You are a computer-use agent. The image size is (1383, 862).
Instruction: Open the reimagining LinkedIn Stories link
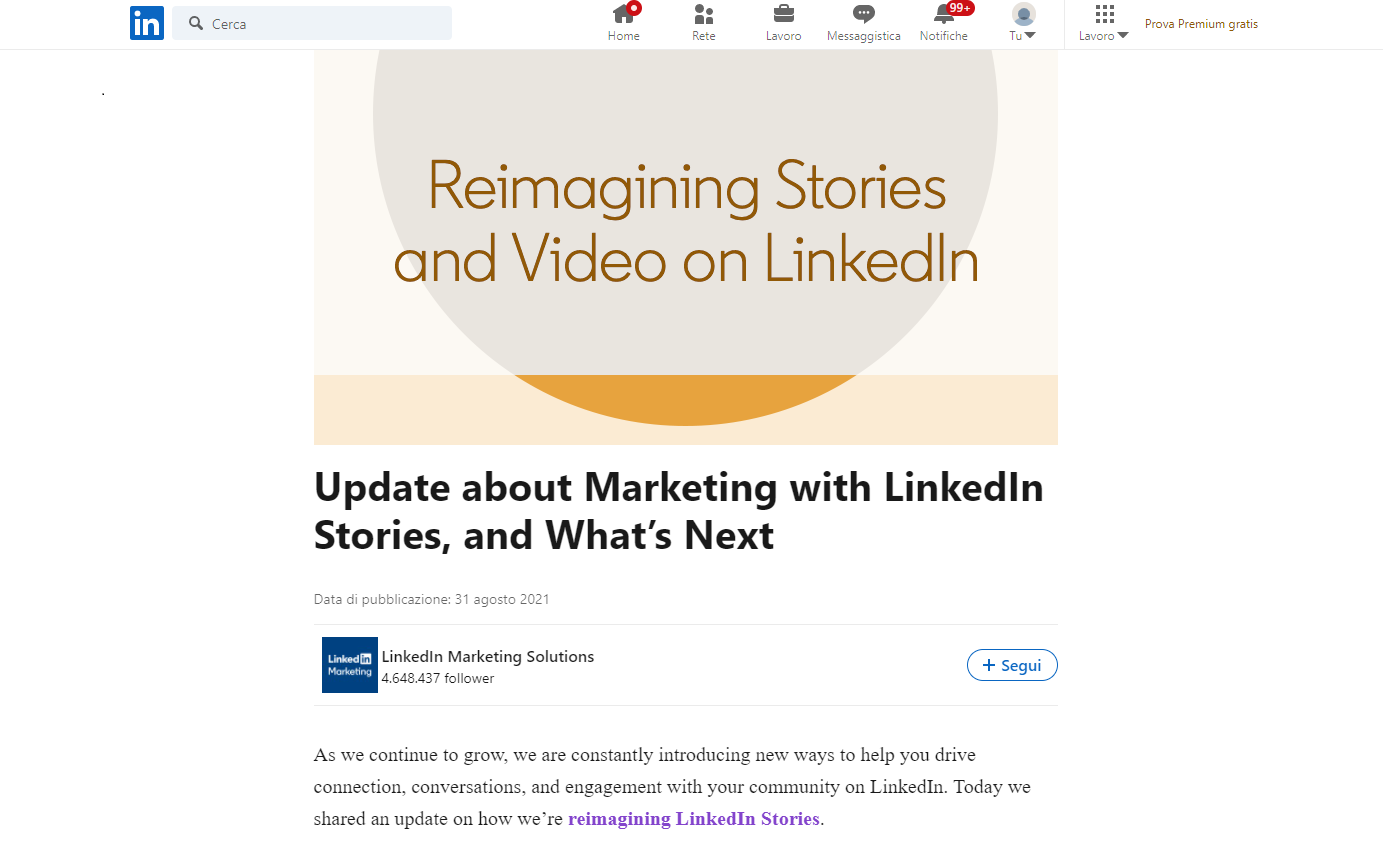point(694,818)
